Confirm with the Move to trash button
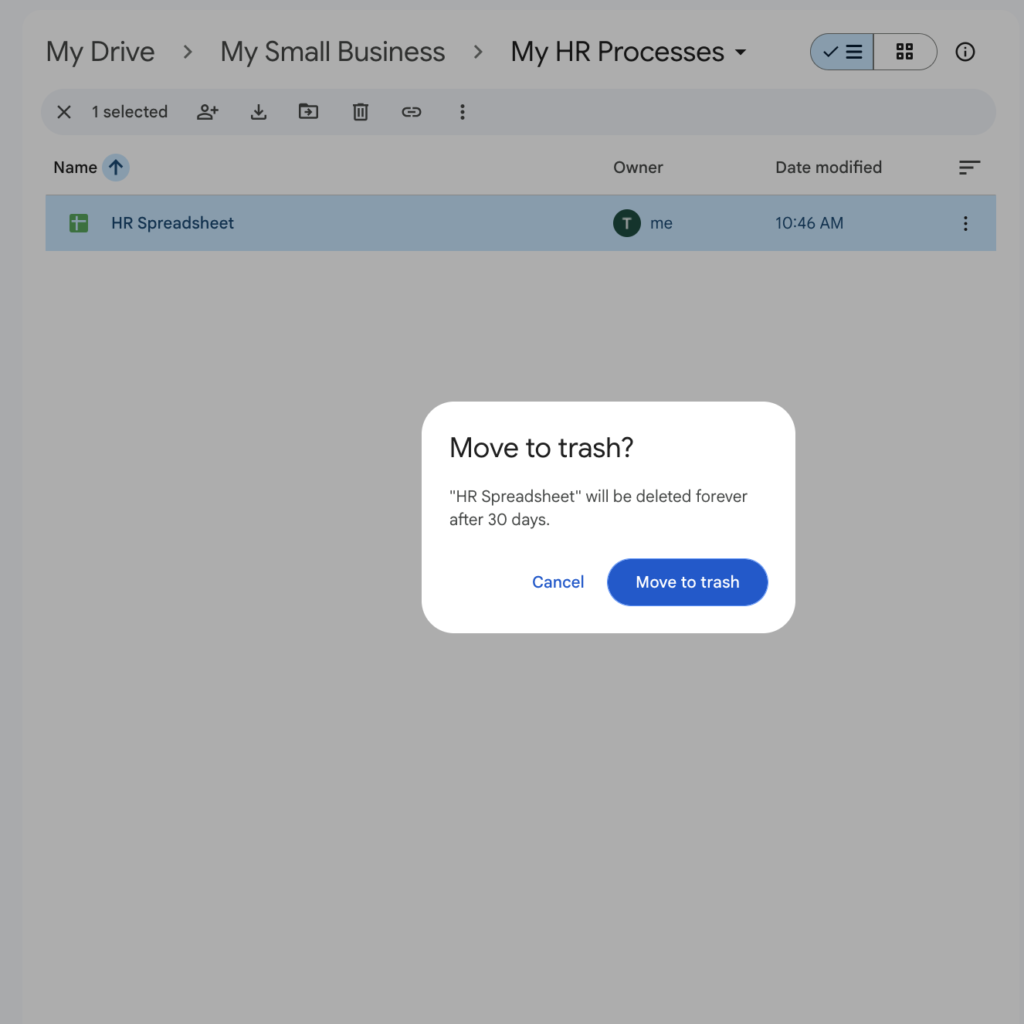 (687, 582)
